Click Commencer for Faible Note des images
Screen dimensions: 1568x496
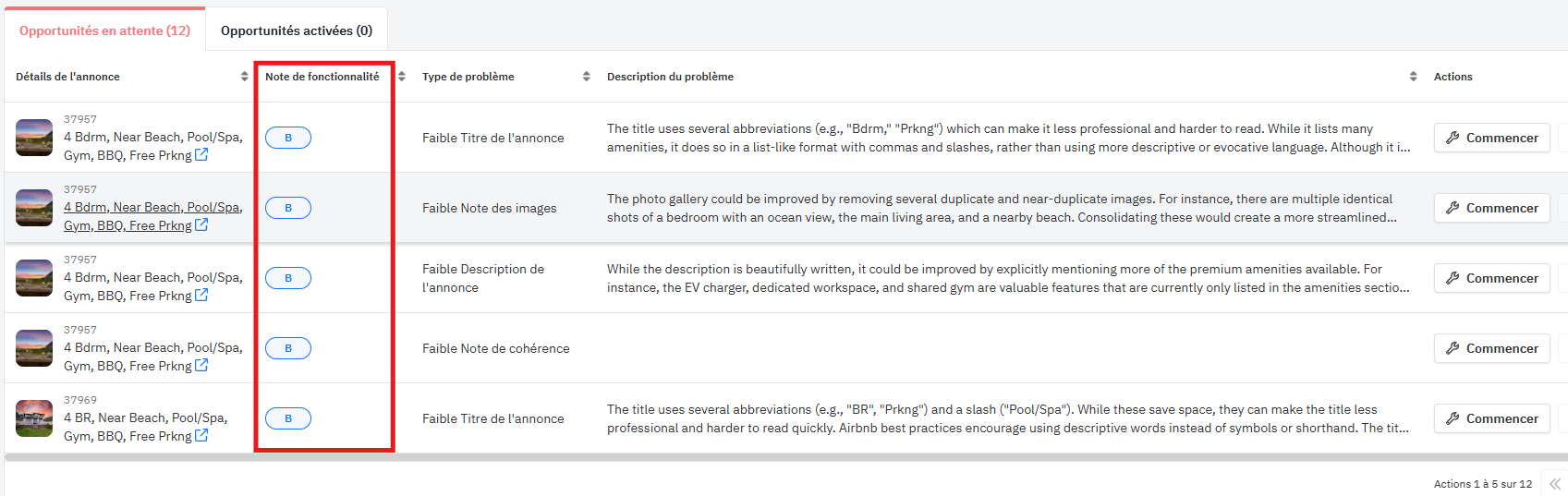(1491, 208)
